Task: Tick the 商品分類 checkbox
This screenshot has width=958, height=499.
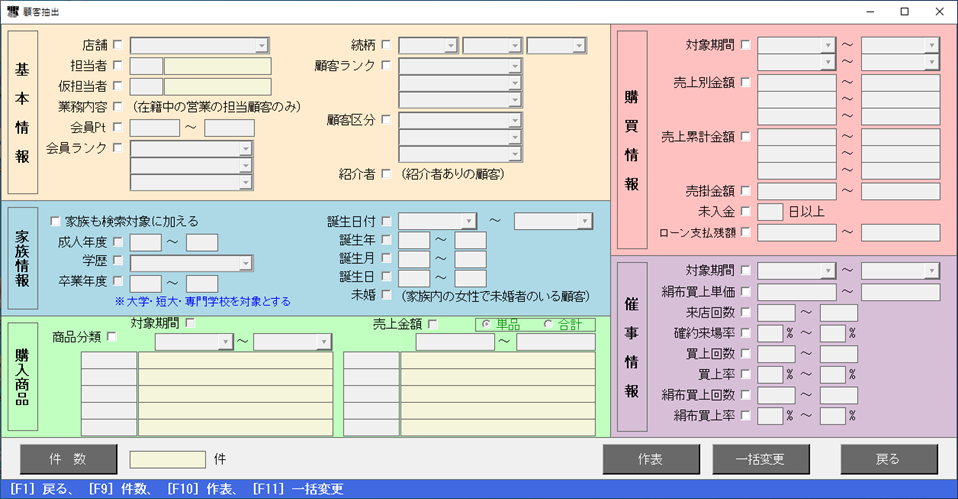Action: tap(112, 337)
